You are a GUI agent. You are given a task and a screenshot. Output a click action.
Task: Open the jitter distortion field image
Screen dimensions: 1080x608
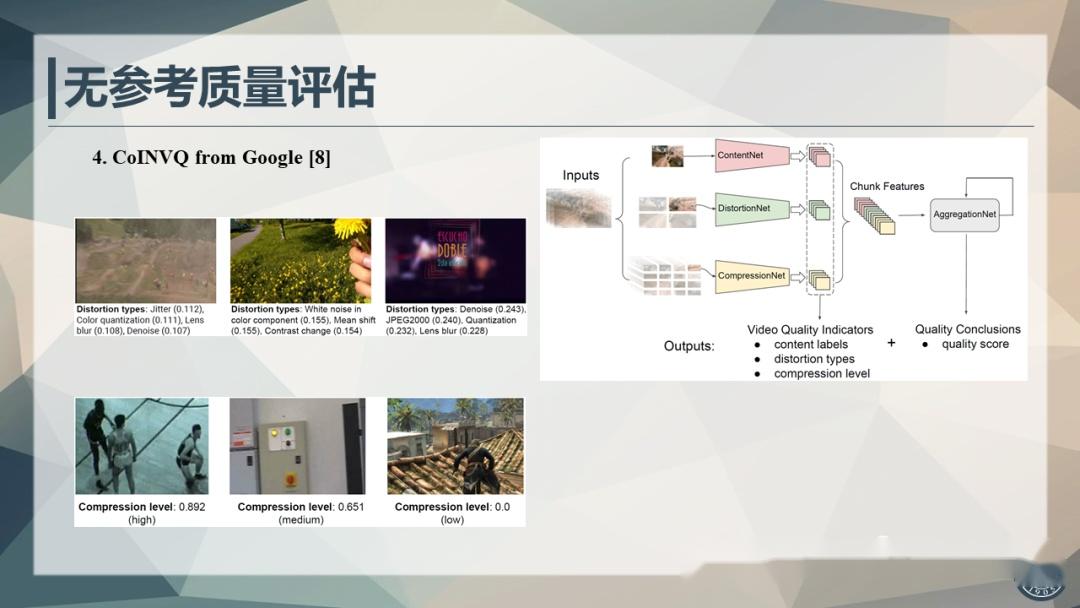click(145, 258)
